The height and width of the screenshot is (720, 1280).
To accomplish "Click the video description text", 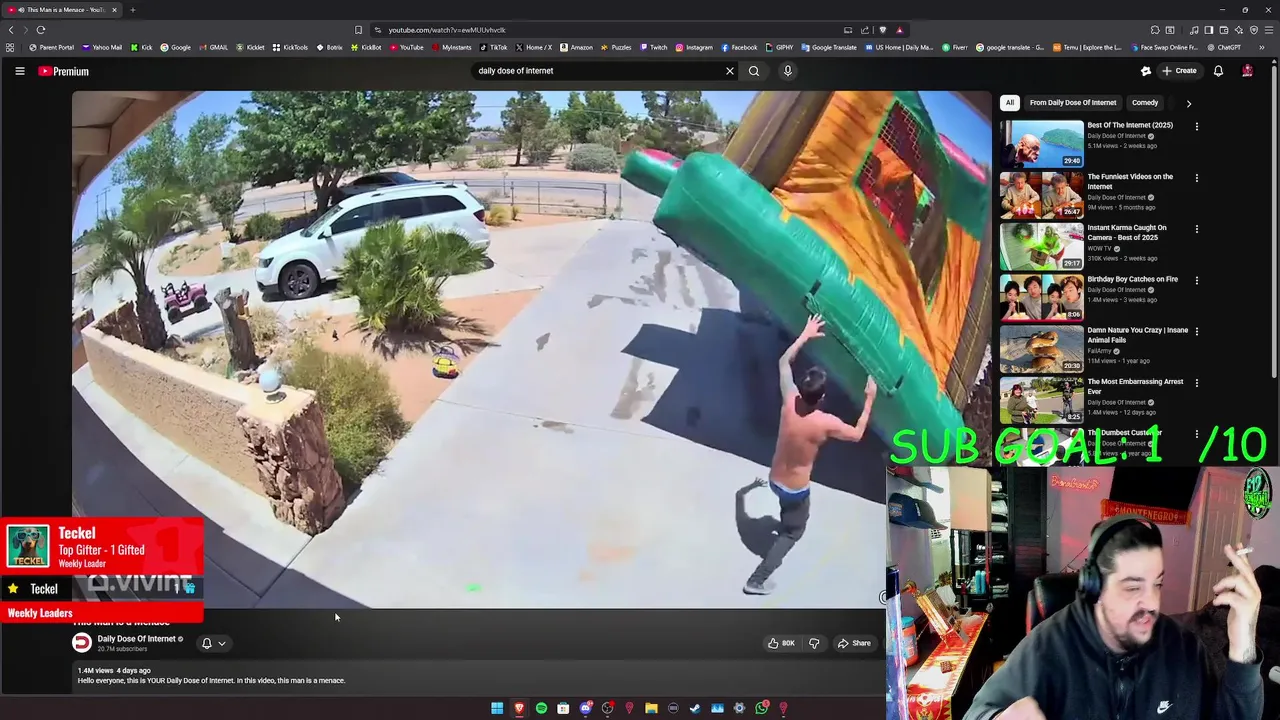I will coord(211,681).
